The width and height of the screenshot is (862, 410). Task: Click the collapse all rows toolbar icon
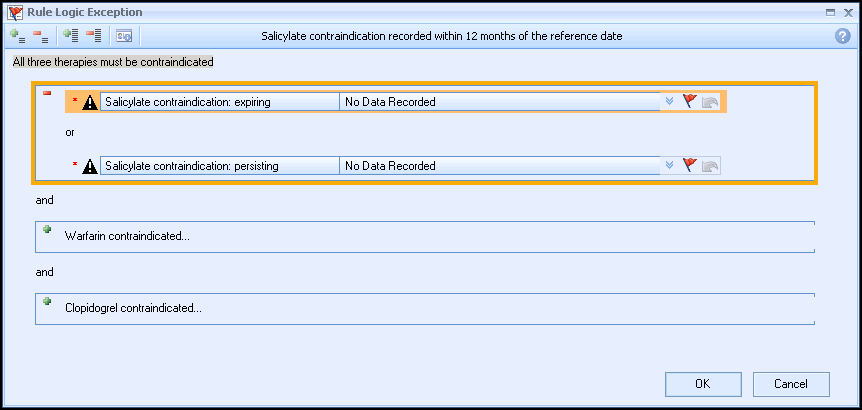tap(94, 36)
